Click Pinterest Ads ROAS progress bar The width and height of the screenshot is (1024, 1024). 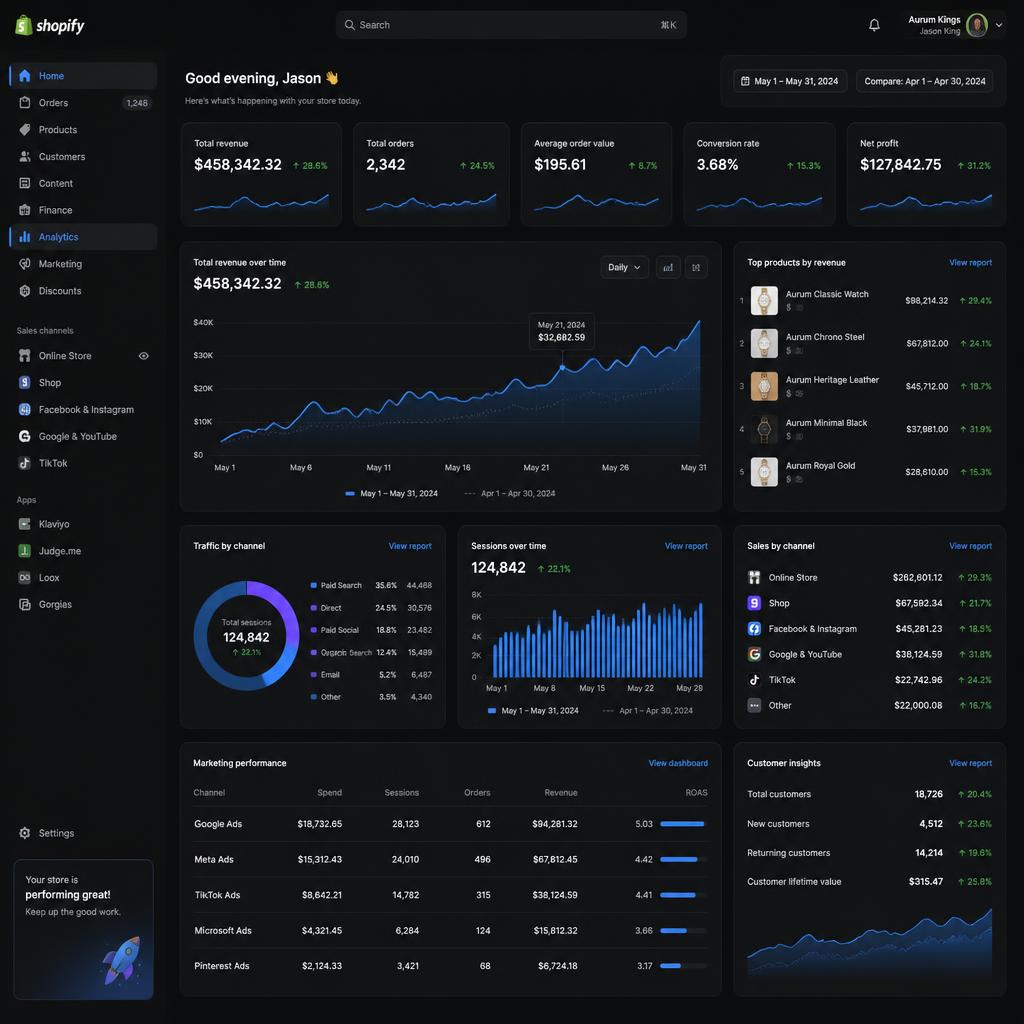pyautogui.click(x=684, y=965)
